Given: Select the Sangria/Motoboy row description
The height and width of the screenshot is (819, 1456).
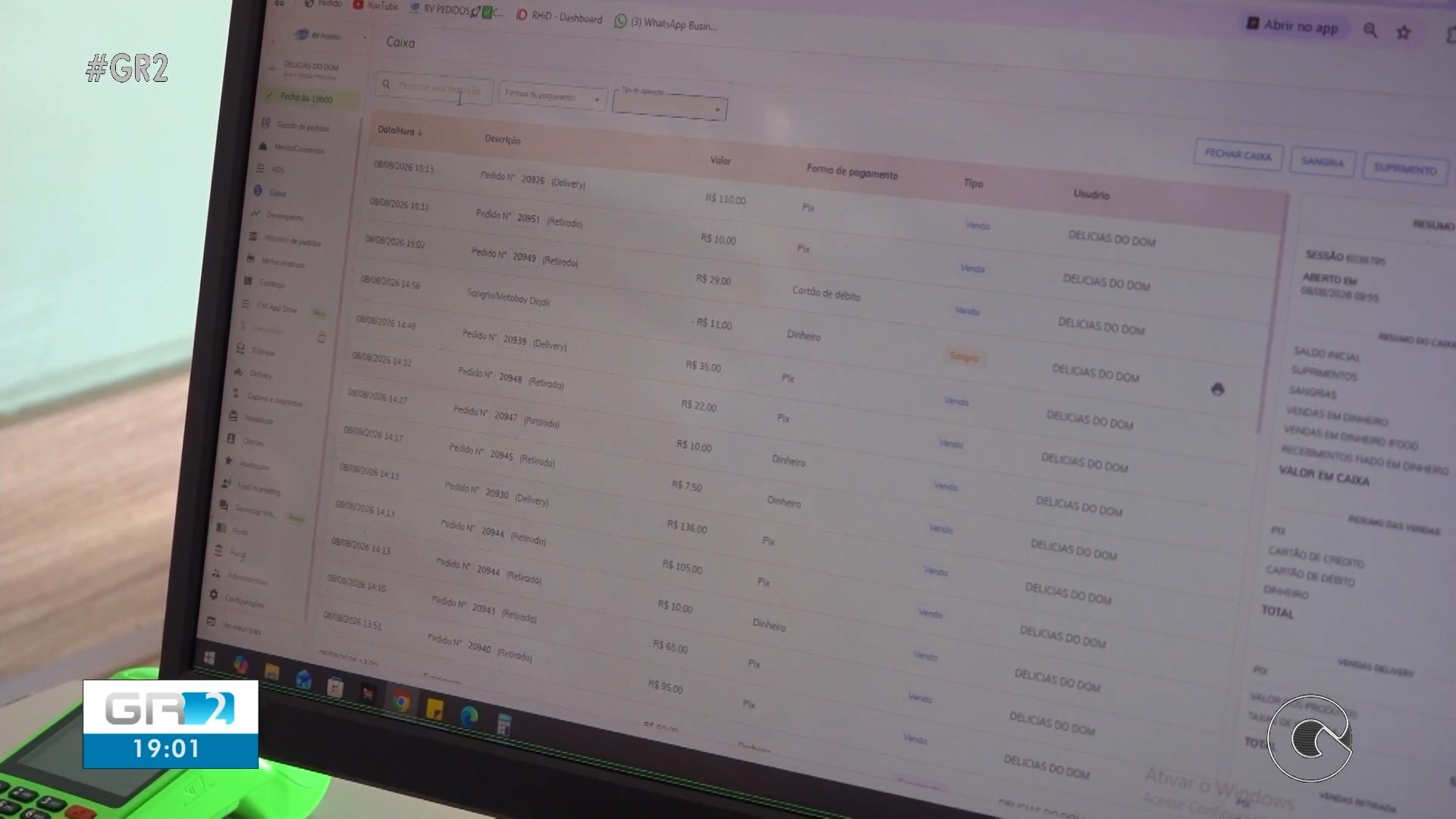Looking at the screenshot, I should pyautogui.click(x=509, y=297).
